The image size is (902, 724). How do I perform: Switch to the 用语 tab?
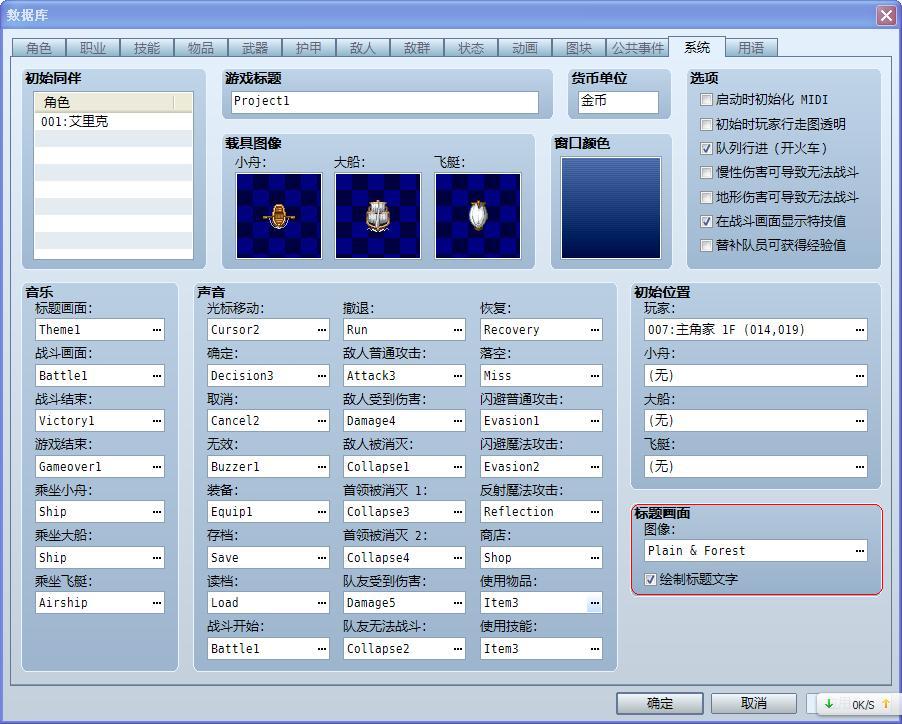pos(751,48)
